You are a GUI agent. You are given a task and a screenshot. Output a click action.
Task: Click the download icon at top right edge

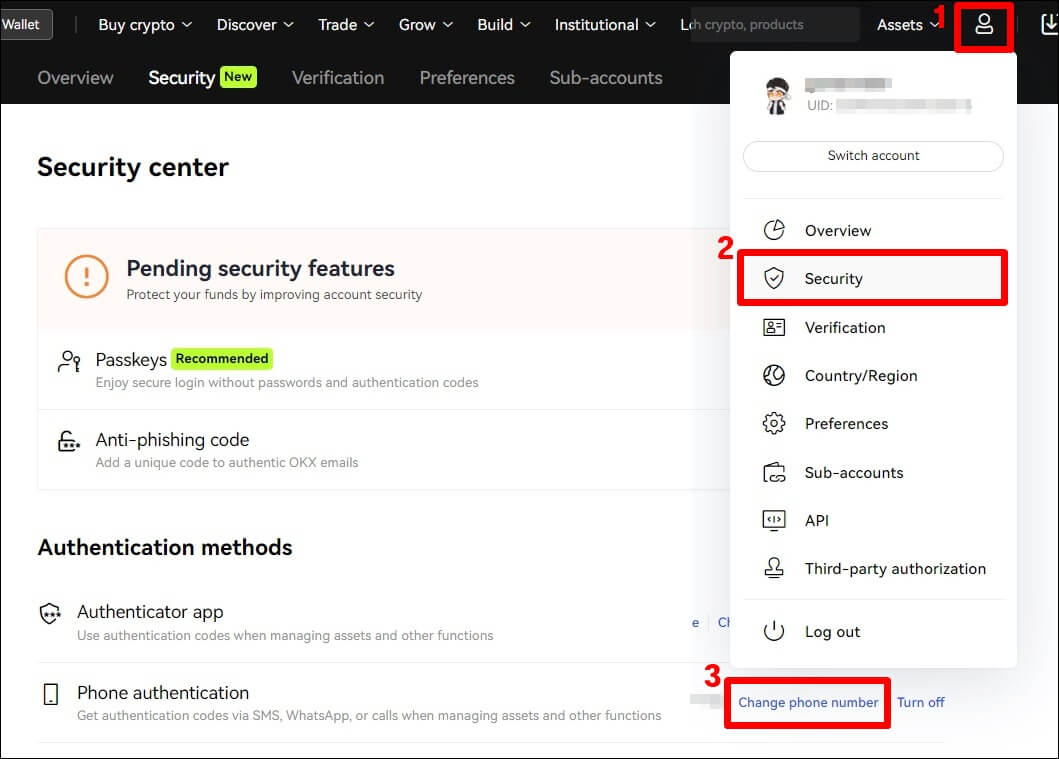pyautogui.click(x=1050, y=25)
